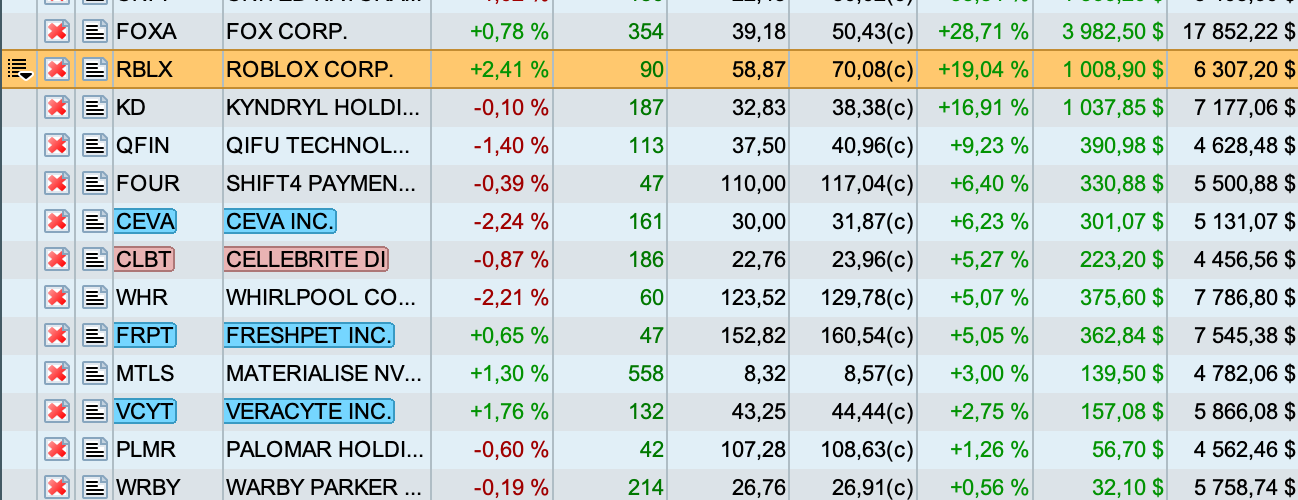Open the note icon beside VCYT

coord(94,412)
